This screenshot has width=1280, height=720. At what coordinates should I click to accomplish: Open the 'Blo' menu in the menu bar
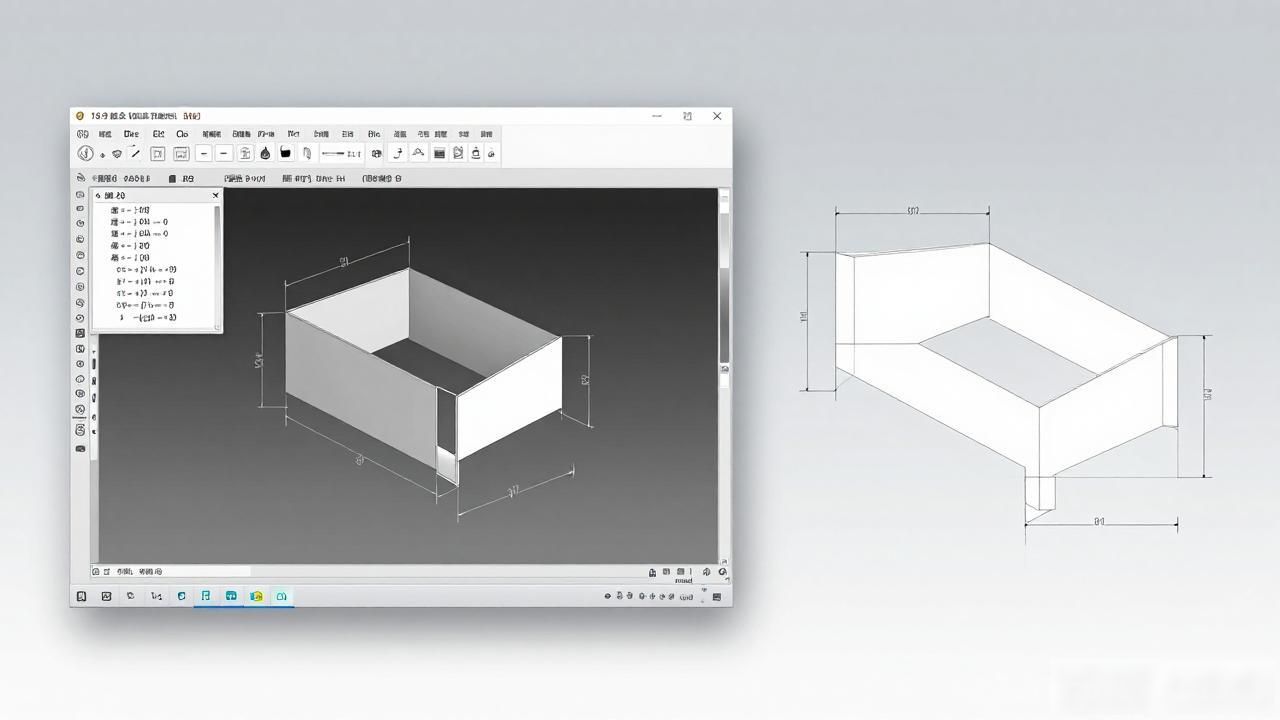pyautogui.click(x=374, y=134)
